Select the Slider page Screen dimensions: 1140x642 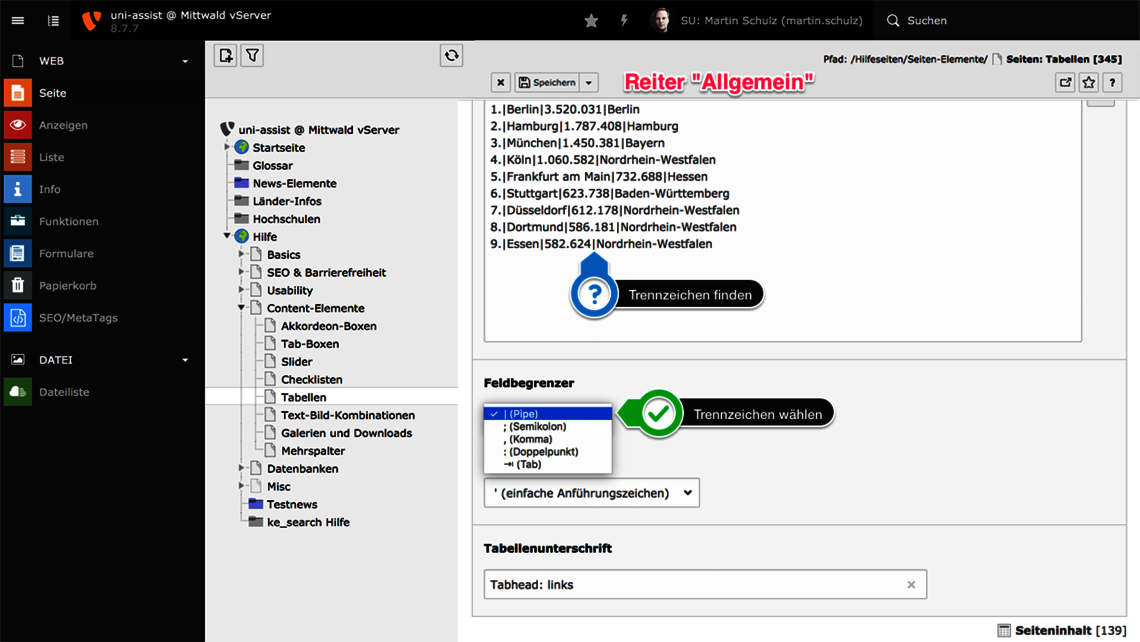297,361
